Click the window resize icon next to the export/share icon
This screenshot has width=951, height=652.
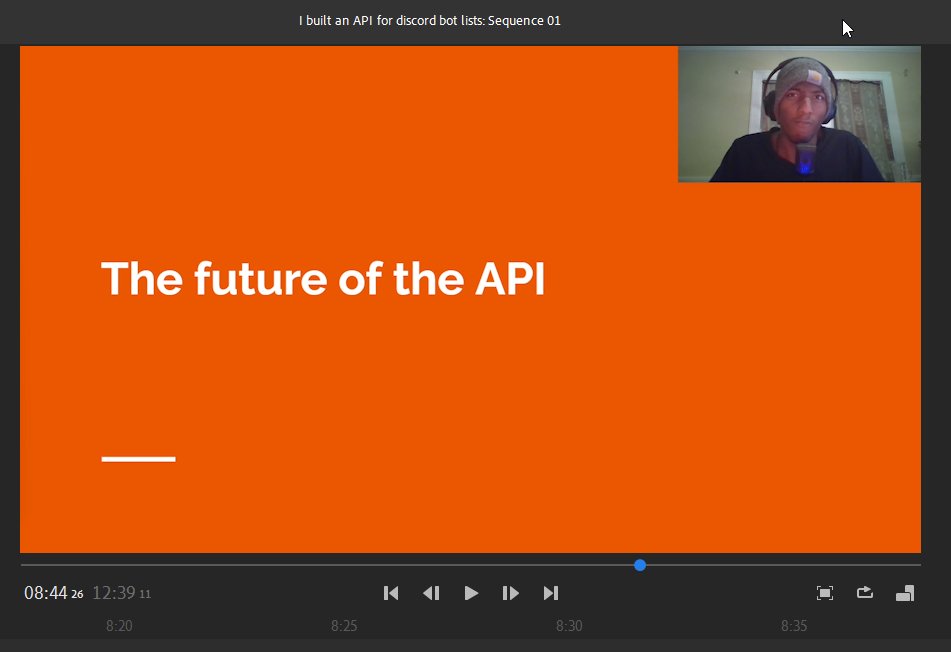(x=905, y=593)
